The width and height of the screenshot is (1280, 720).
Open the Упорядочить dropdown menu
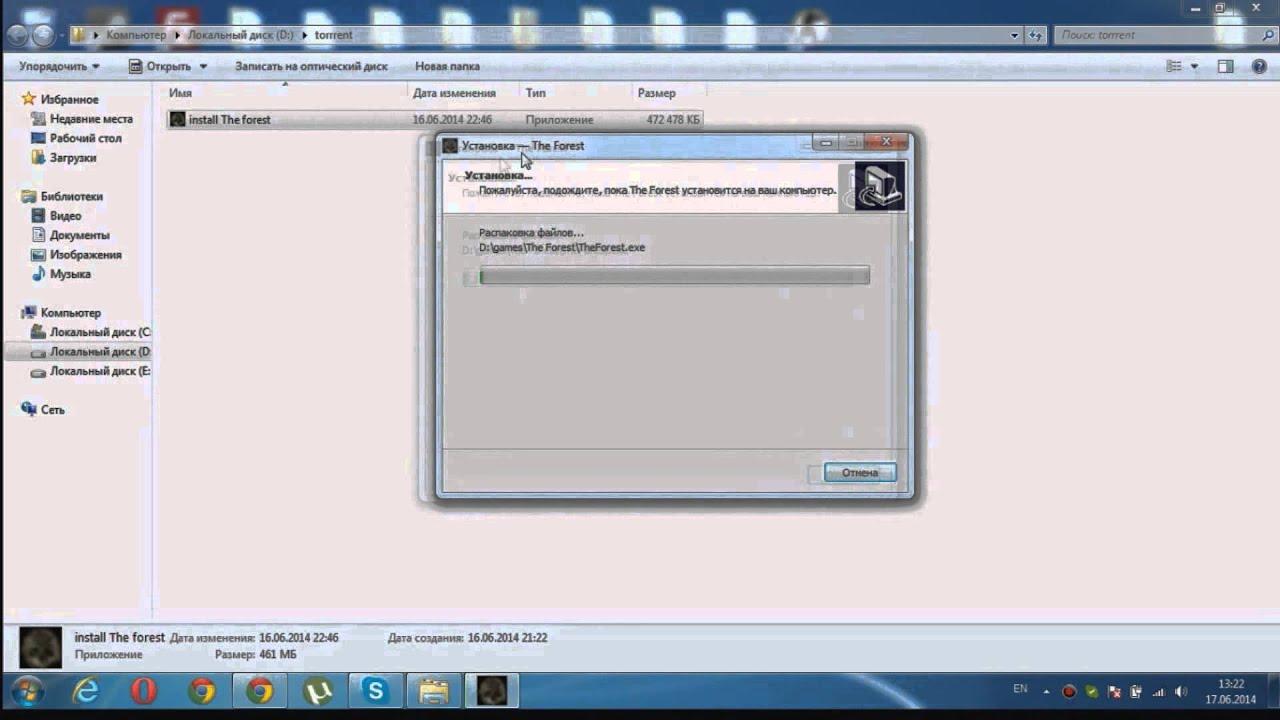59,66
